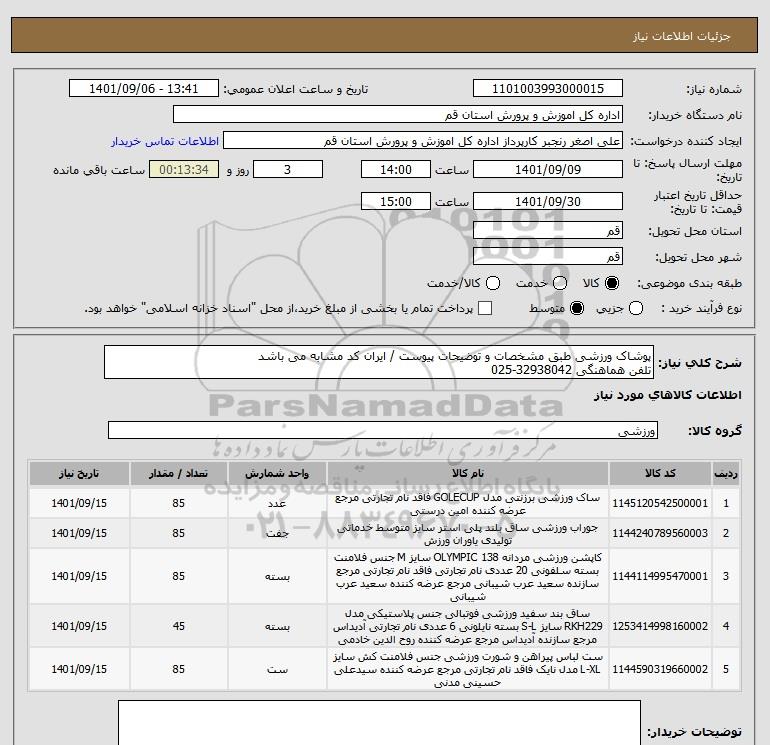Select product code 1145120542500001
The width and height of the screenshot is (770, 745).
[x=660, y=503]
